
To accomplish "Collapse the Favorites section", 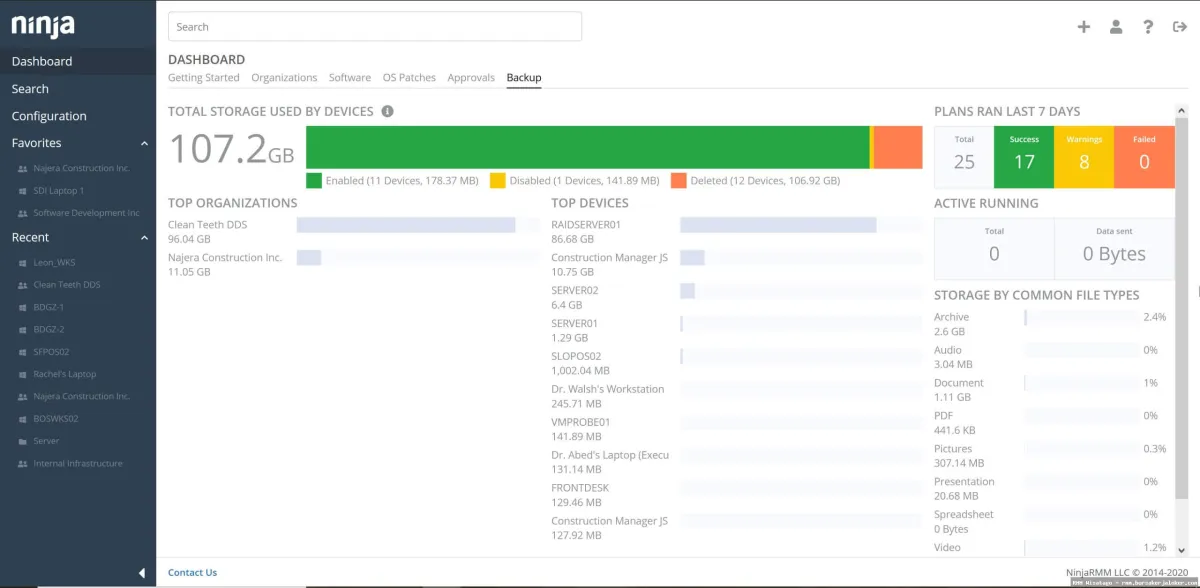I will [x=144, y=144].
